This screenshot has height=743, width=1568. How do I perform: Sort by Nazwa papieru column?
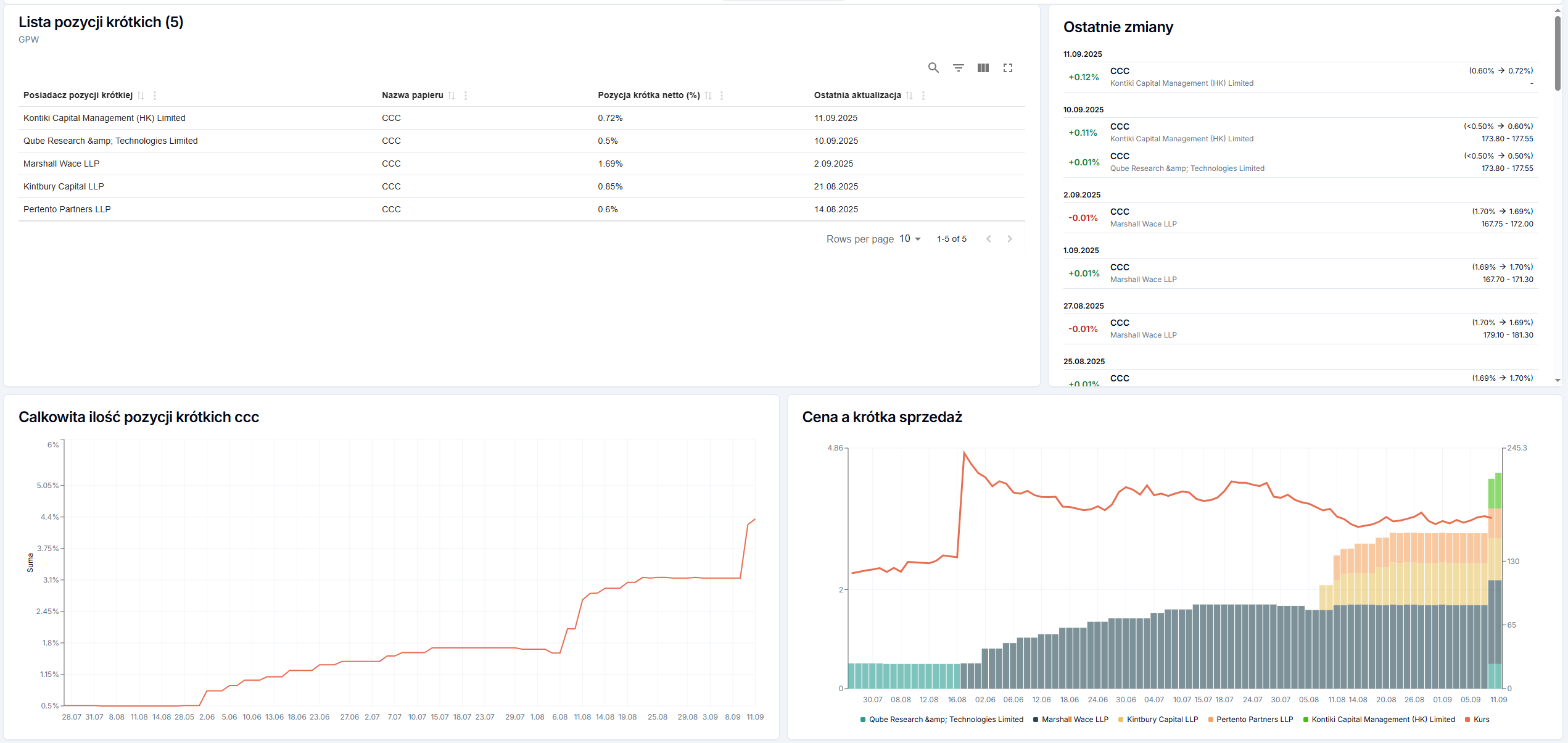pos(452,96)
